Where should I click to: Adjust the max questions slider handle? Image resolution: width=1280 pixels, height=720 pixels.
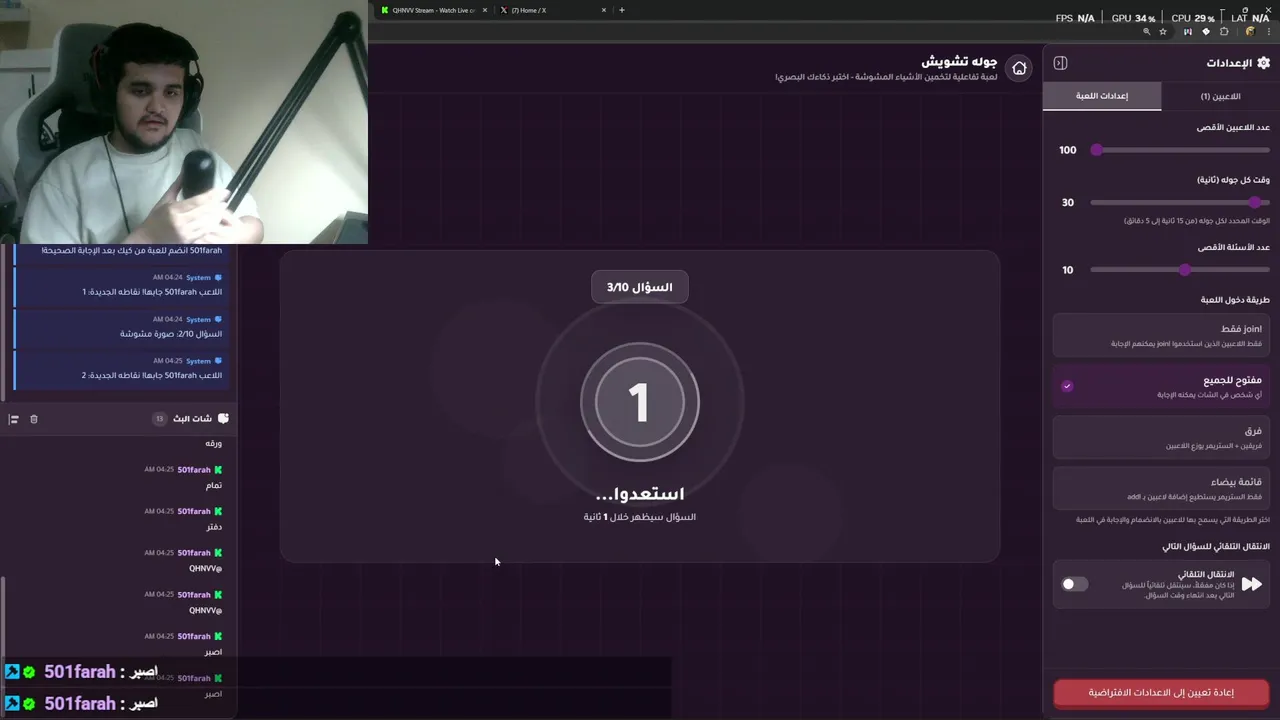[x=1185, y=270]
